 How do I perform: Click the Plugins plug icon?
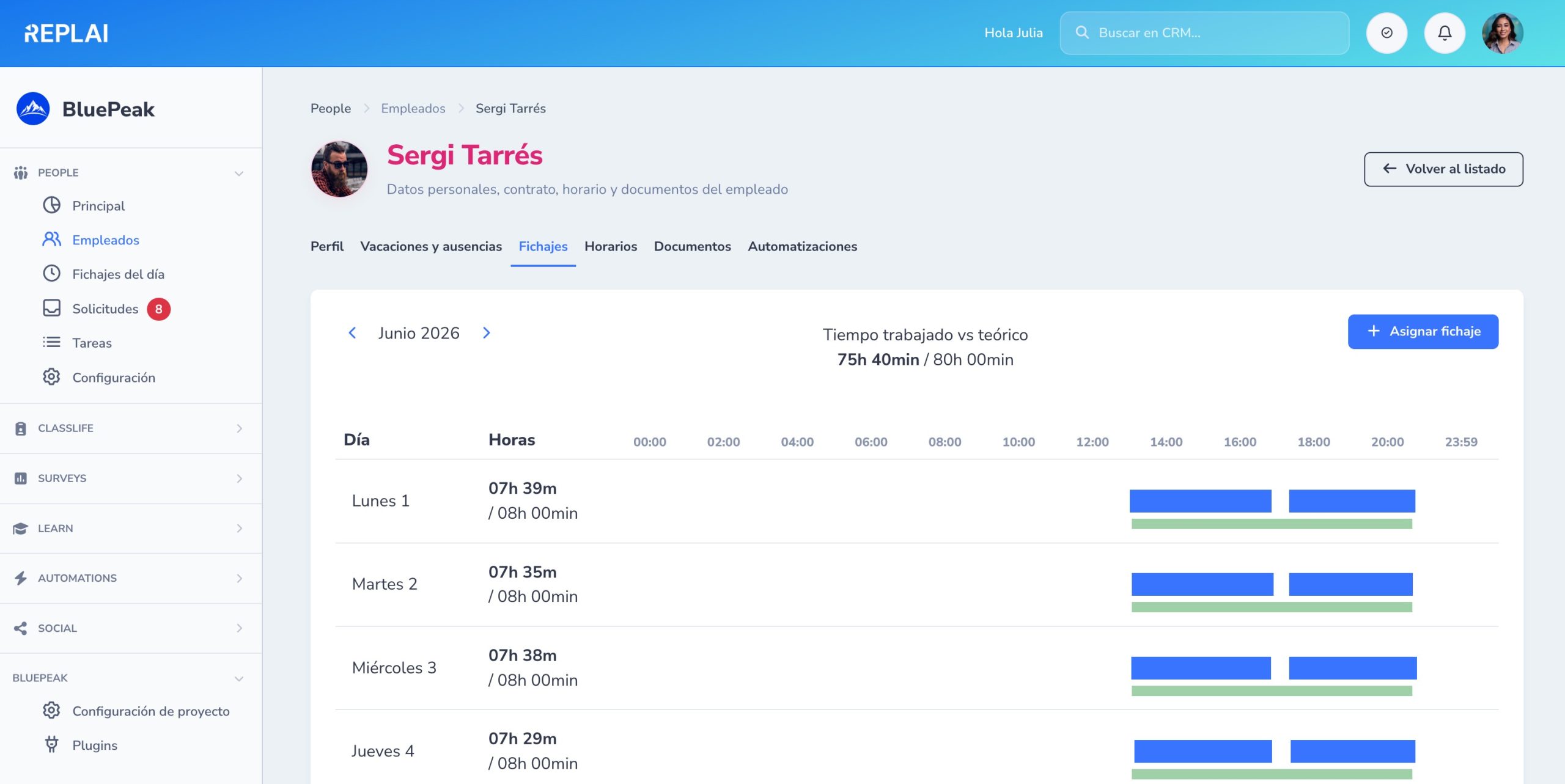pyautogui.click(x=51, y=745)
